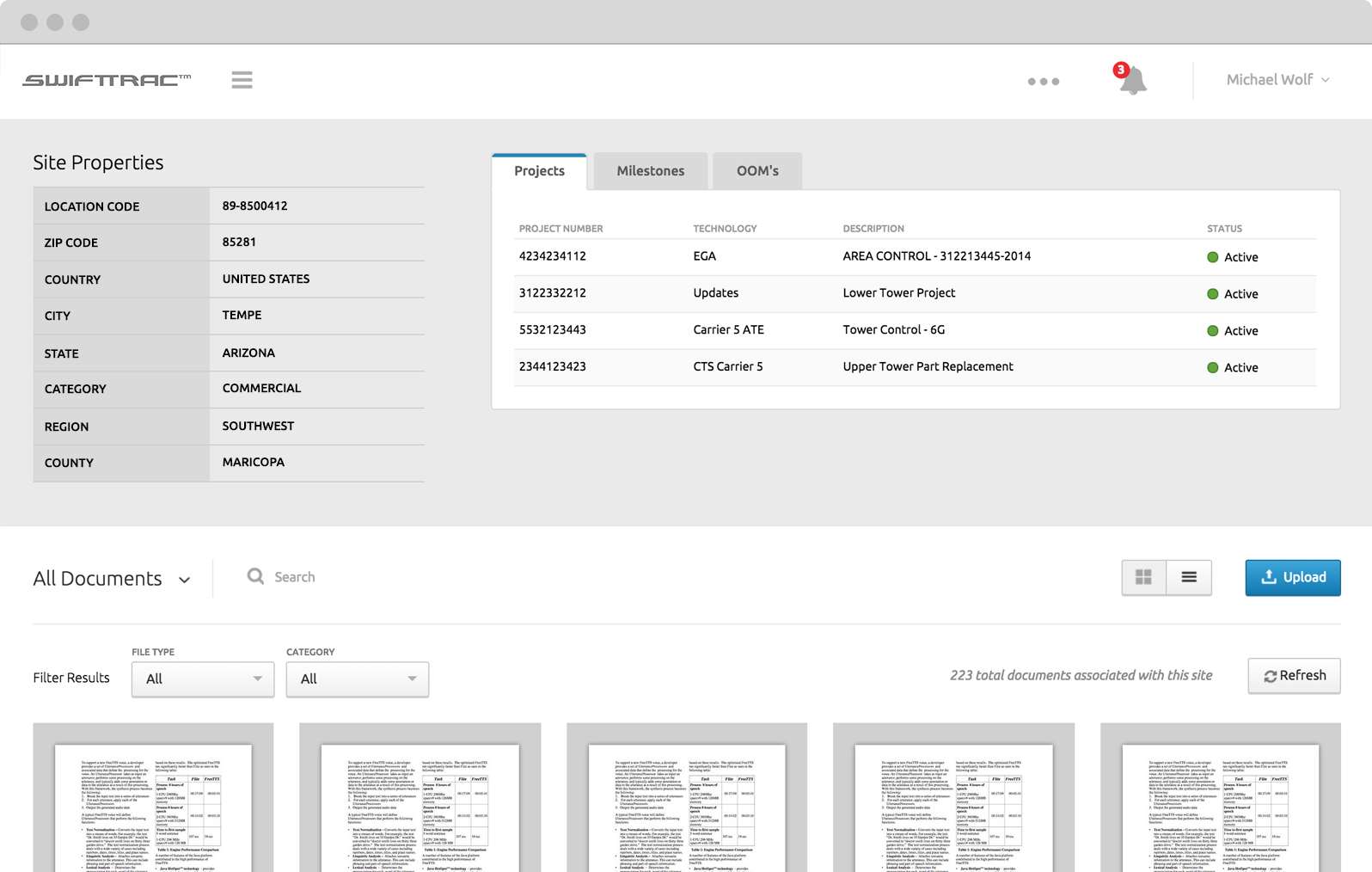The image size is (1372, 872).
Task: Select project number 4234234112
Action: coord(553,256)
